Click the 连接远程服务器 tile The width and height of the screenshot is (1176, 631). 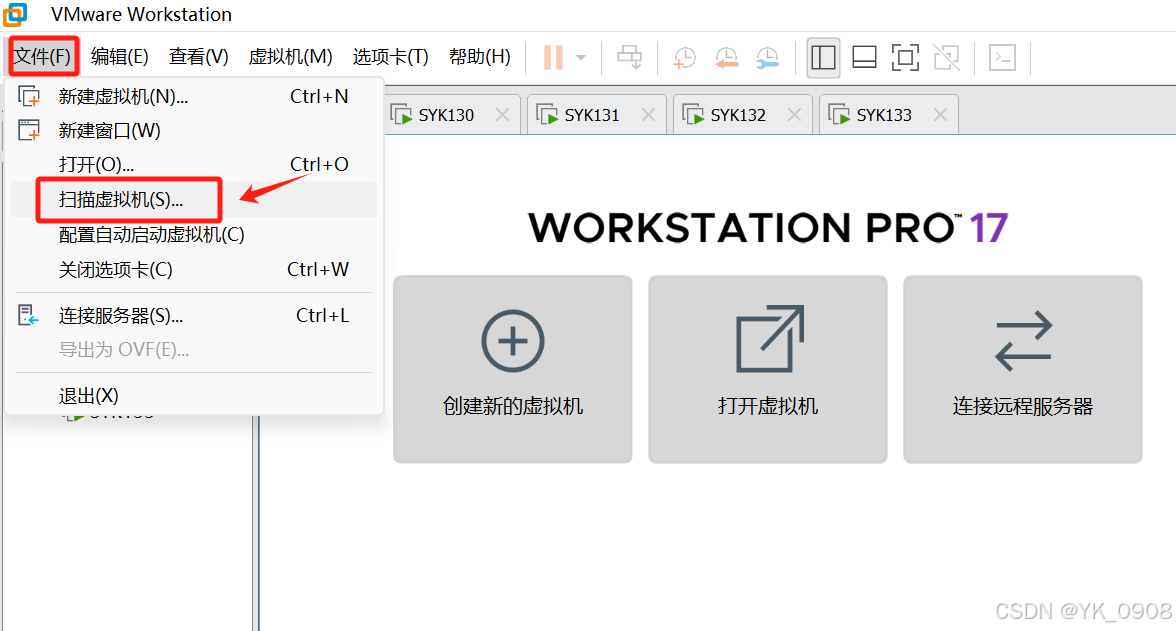pyautogui.click(x=1023, y=369)
